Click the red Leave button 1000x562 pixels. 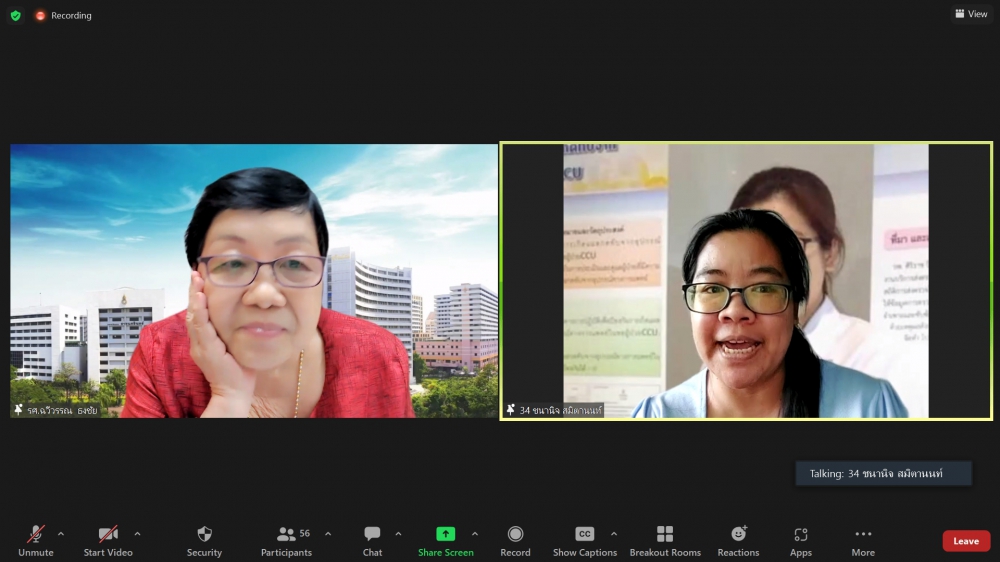click(x=966, y=541)
